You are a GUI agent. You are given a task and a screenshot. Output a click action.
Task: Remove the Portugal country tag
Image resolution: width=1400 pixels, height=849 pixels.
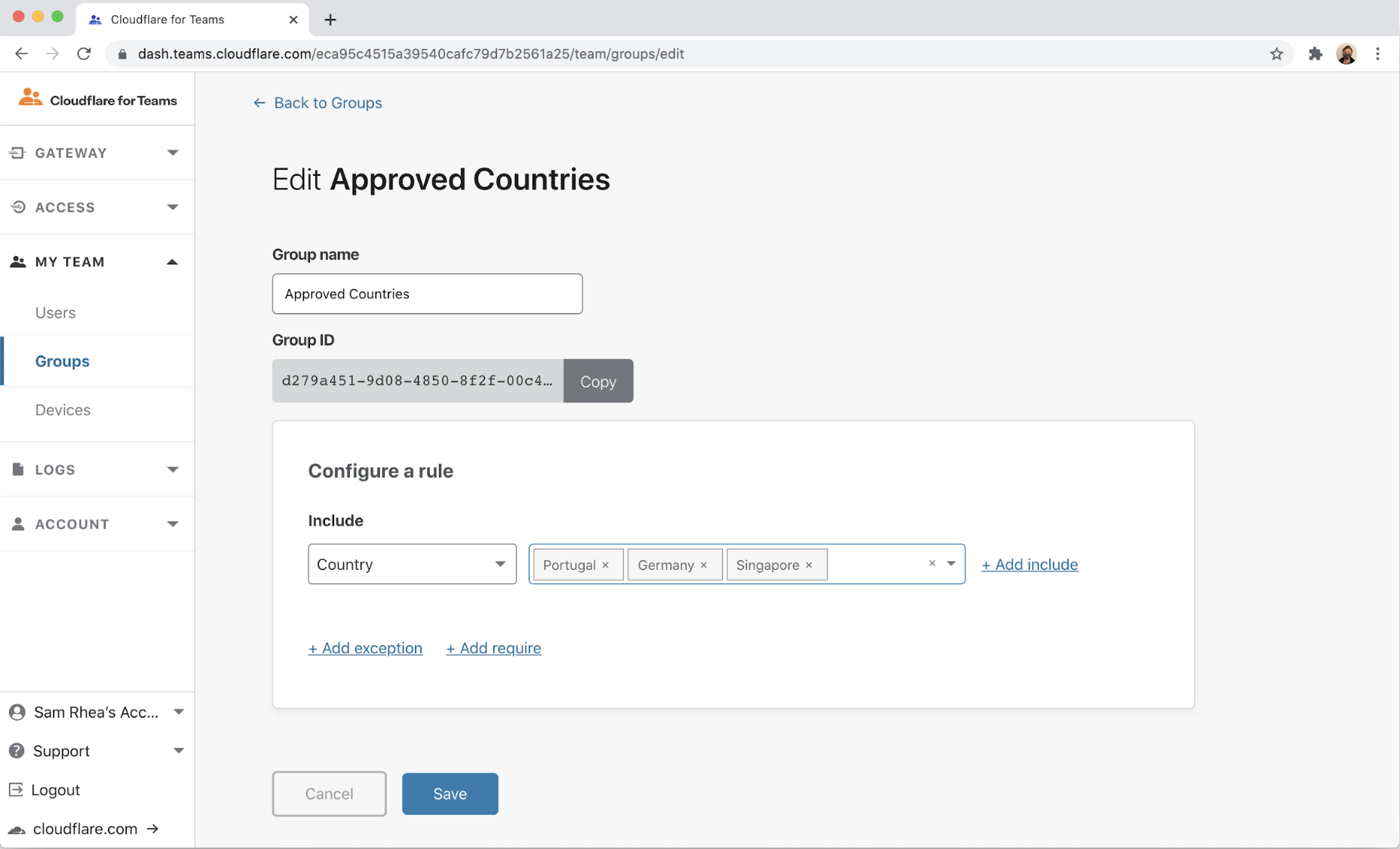[x=605, y=565]
